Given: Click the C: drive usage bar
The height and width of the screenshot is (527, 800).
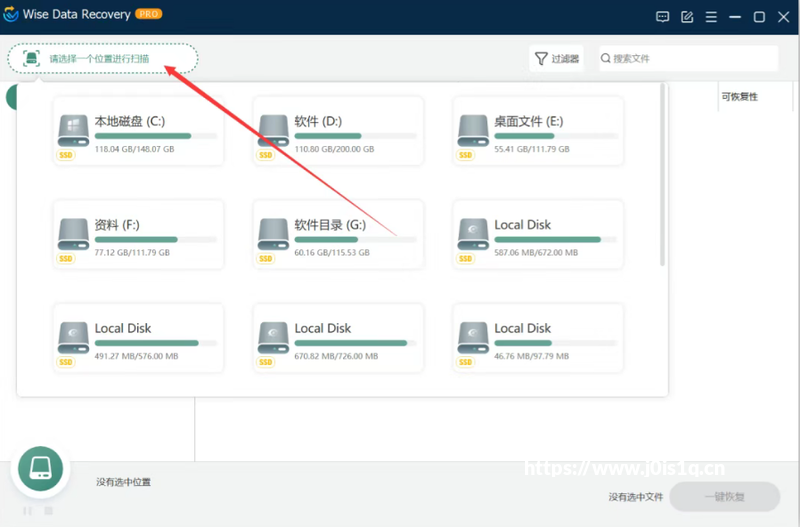Looking at the screenshot, I should [x=156, y=136].
